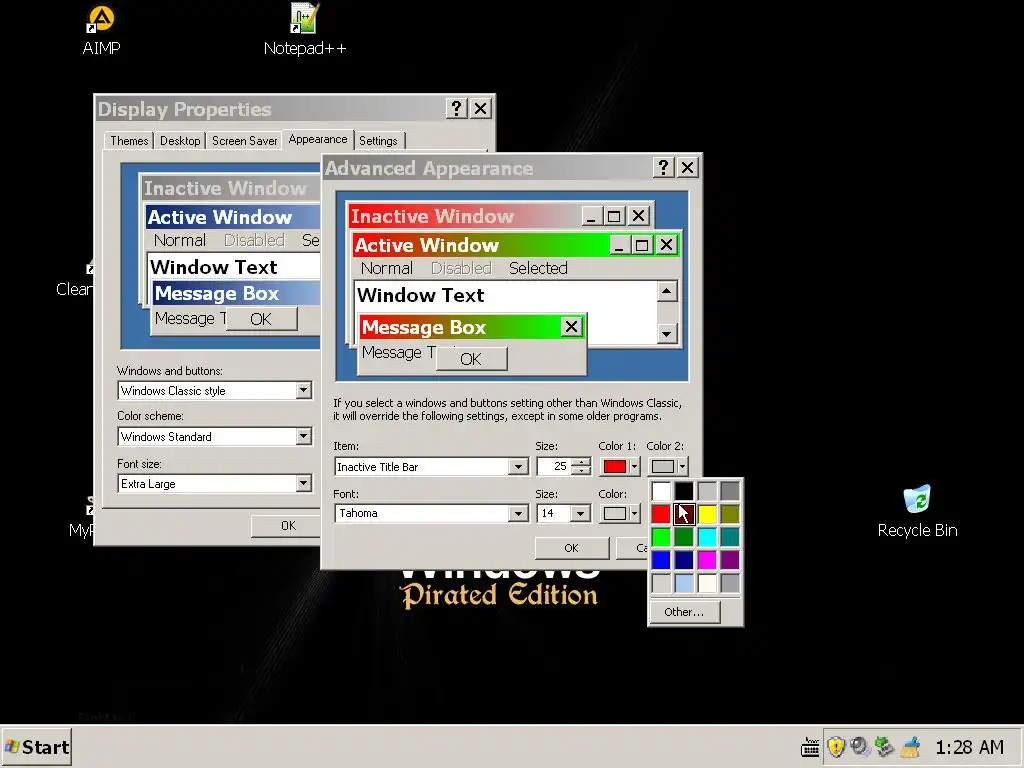This screenshot has width=1024, height=768.
Task: Pick the pale sky blue swatch
Action: [x=684, y=583]
